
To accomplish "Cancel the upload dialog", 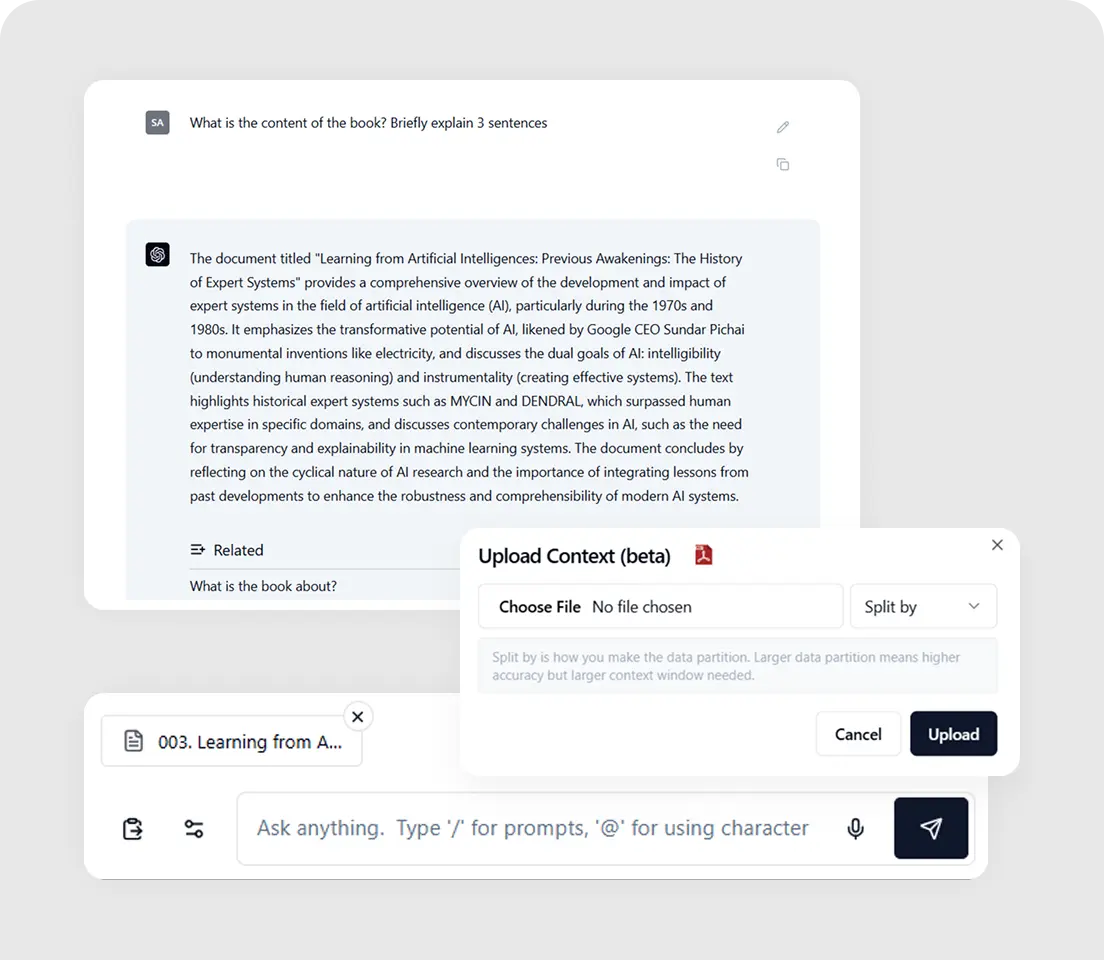I will coord(858,734).
